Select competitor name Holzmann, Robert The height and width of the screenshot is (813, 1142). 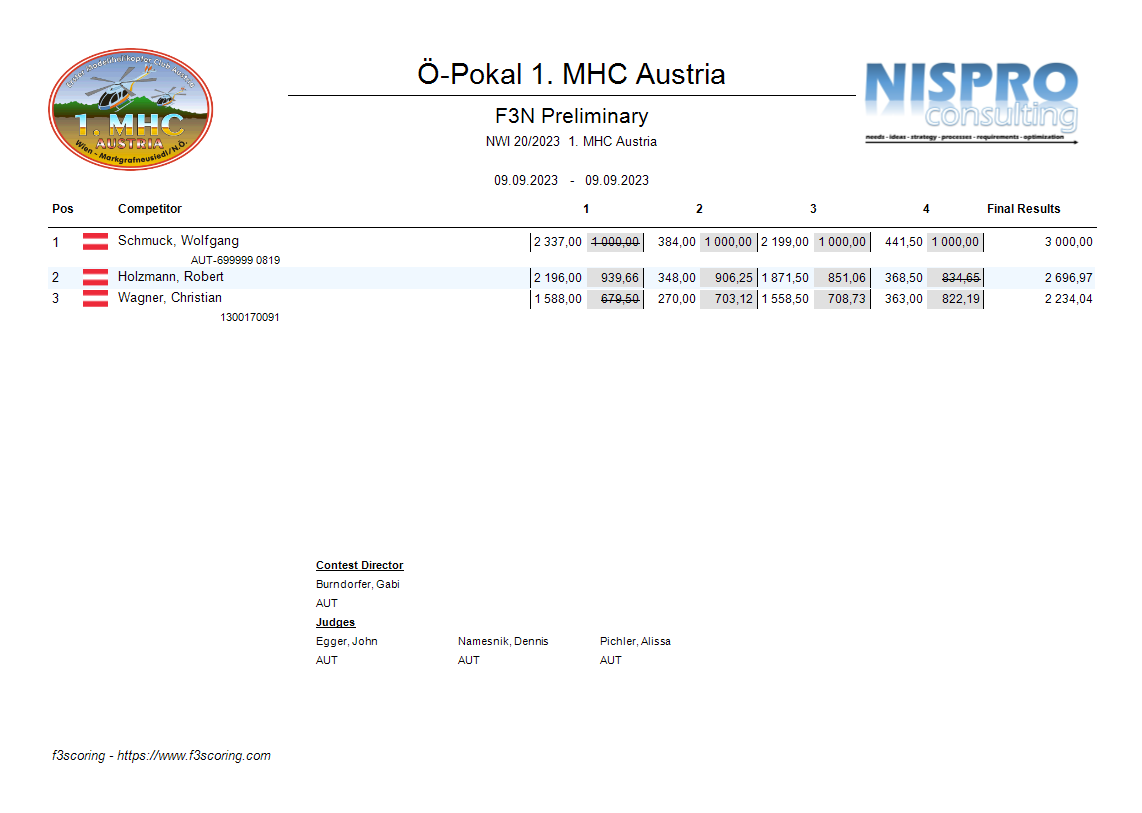tap(170, 277)
